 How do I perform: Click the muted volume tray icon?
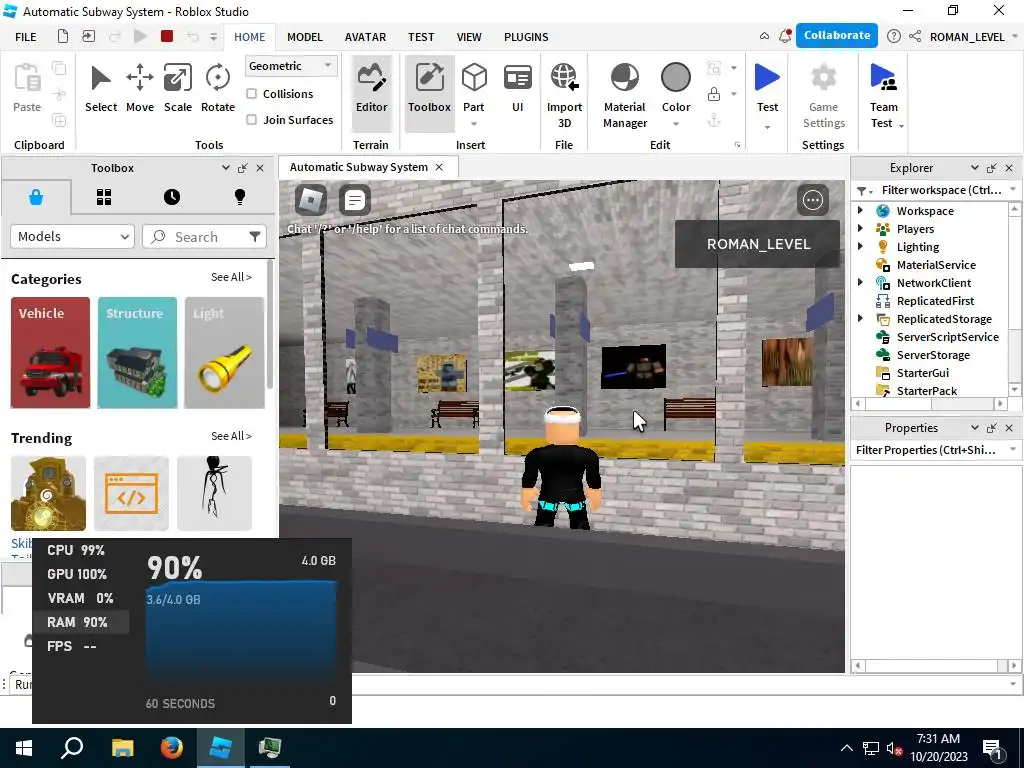(x=894, y=748)
